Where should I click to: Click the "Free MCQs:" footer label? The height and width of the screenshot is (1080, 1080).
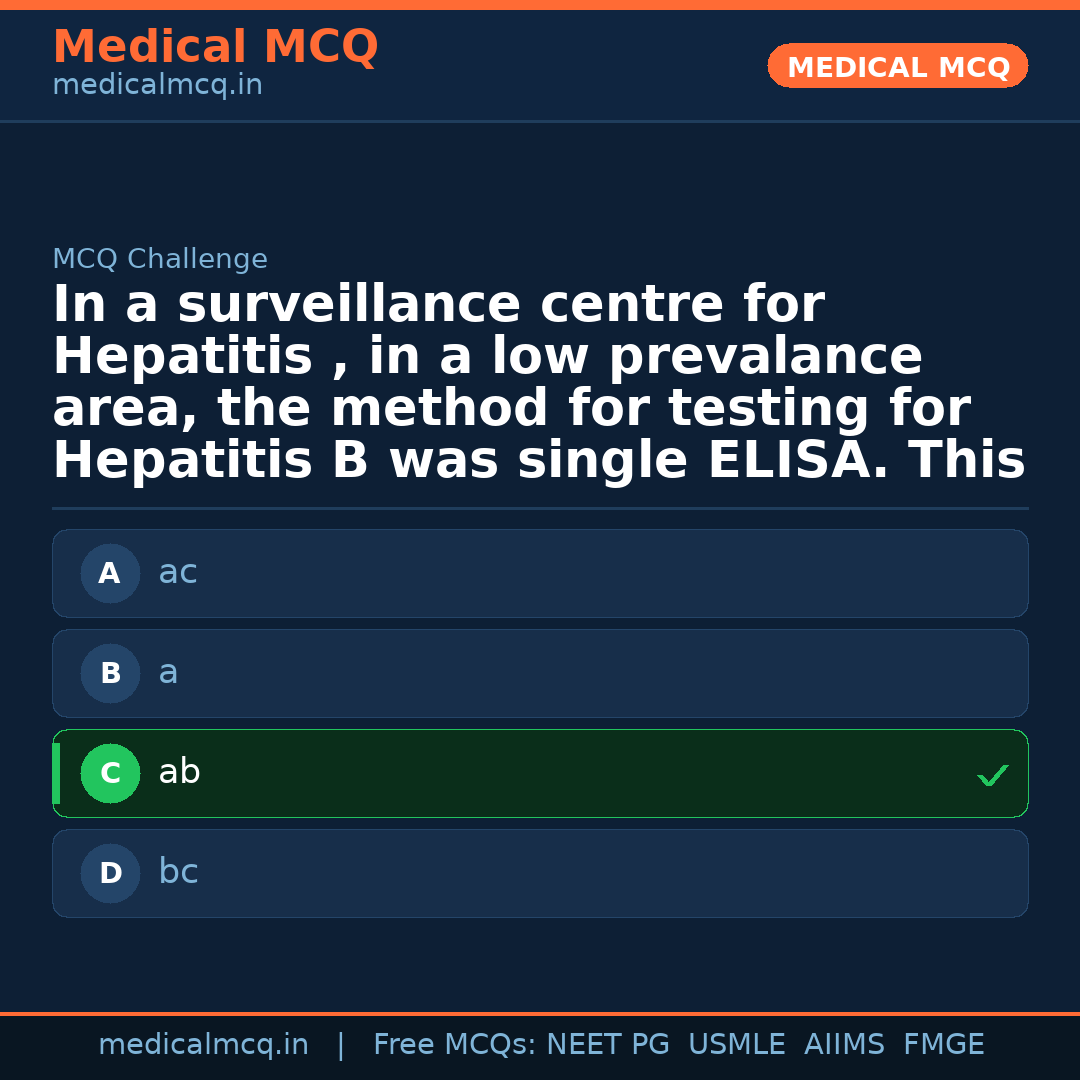[454, 1045]
